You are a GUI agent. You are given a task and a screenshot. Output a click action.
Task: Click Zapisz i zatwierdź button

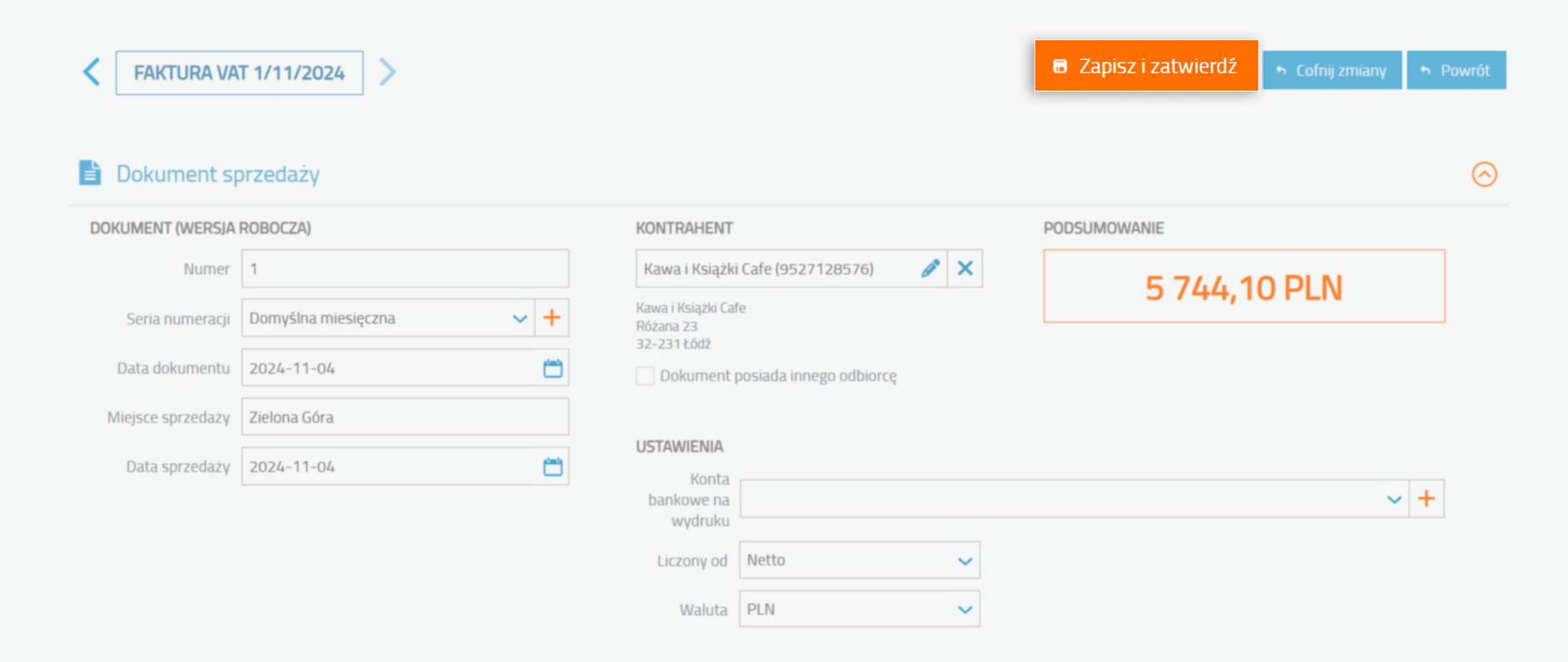(x=1146, y=66)
